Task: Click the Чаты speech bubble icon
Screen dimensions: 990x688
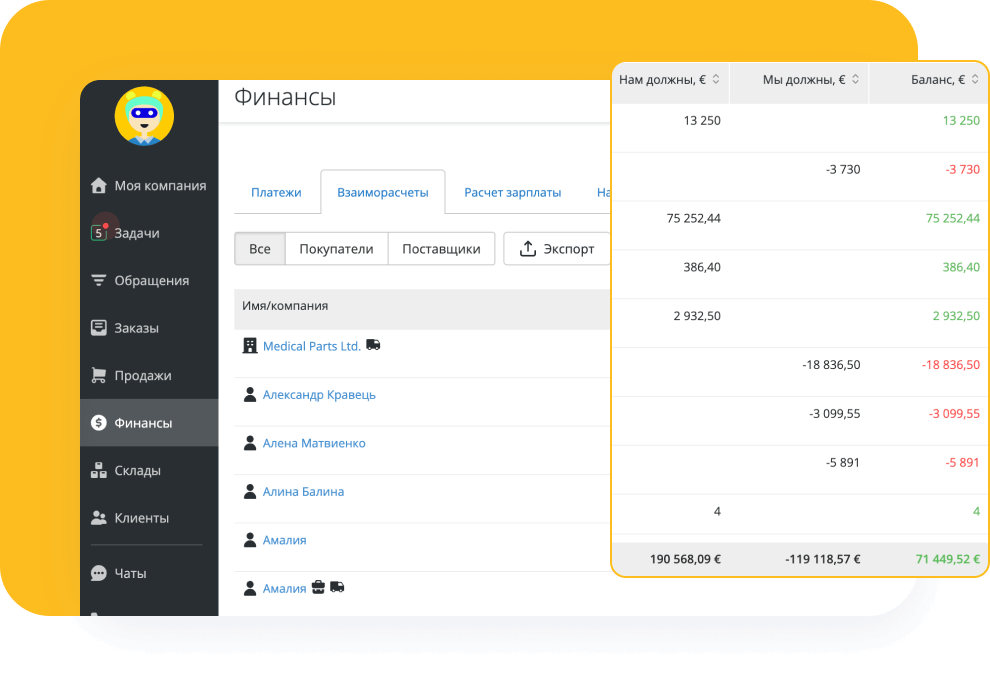Action: coord(99,573)
